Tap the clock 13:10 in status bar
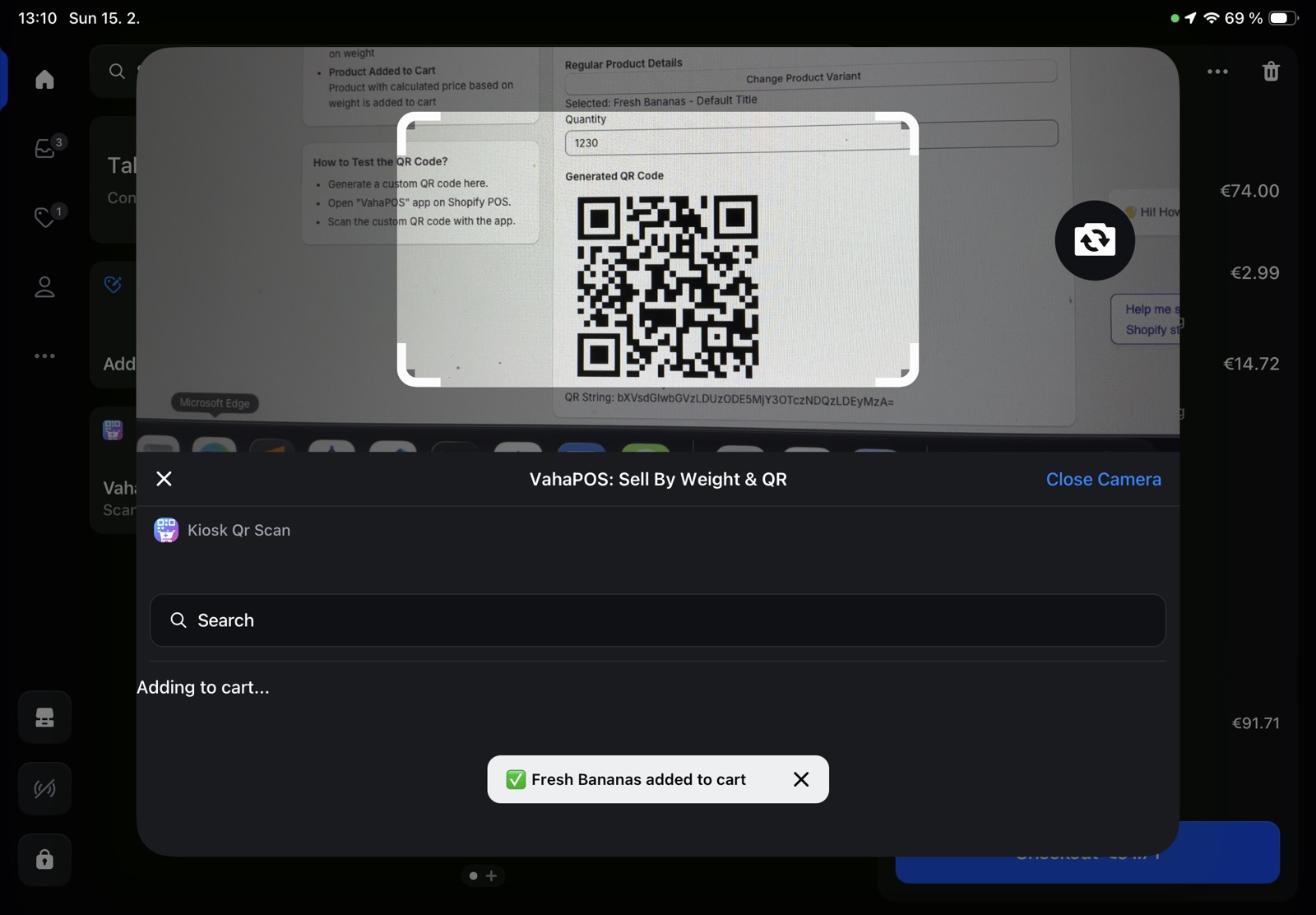This screenshot has height=915, width=1316. point(37,18)
